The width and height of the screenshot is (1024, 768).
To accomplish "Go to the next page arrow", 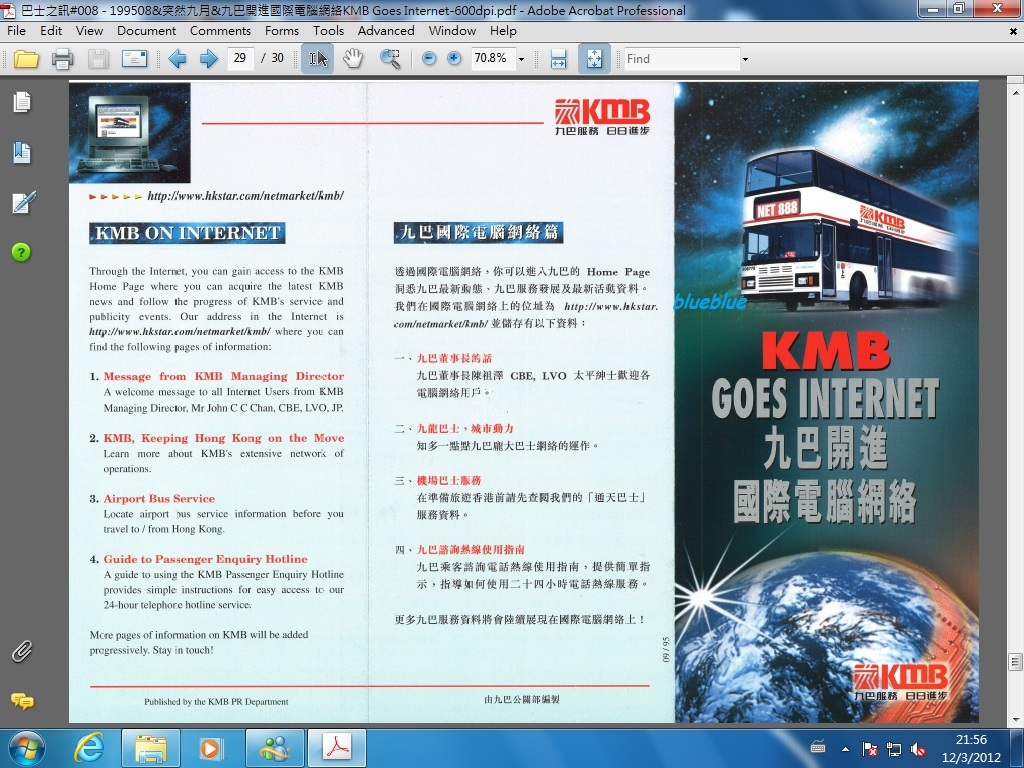I will tap(208, 59).
